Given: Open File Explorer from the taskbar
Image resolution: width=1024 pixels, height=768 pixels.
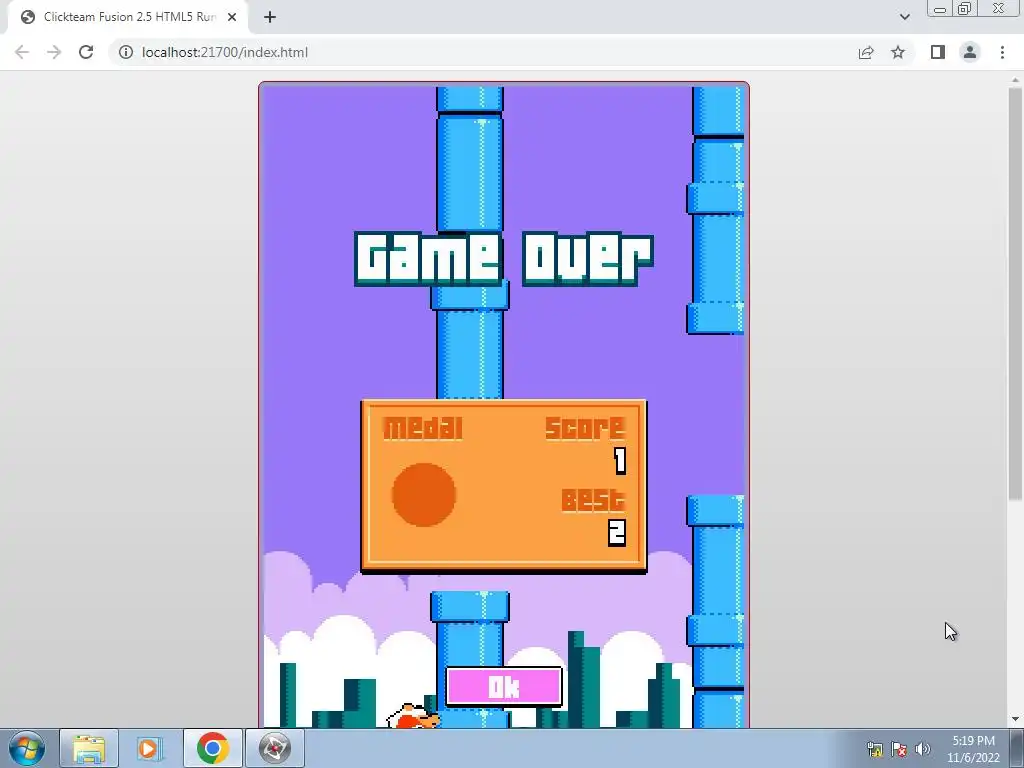Looking at the screenshot, I should (89, 748).
